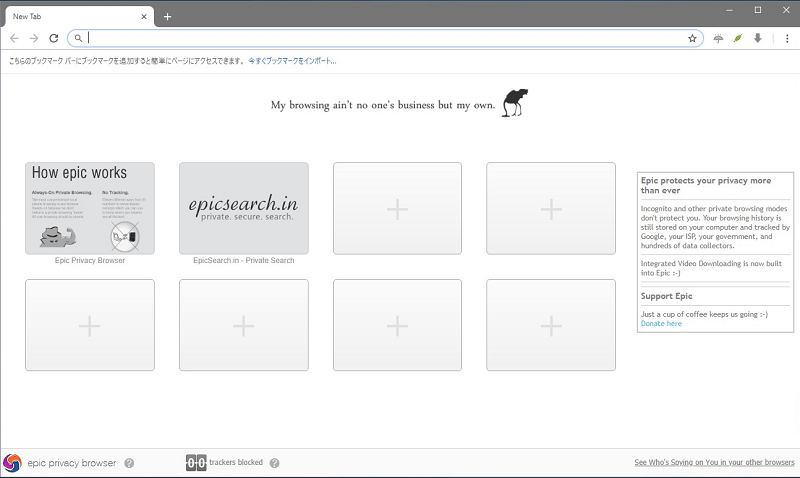Add a site in the last empty tile of the epicsearch.in row
The image size is (800, 478).
click(x=551, y=208)
